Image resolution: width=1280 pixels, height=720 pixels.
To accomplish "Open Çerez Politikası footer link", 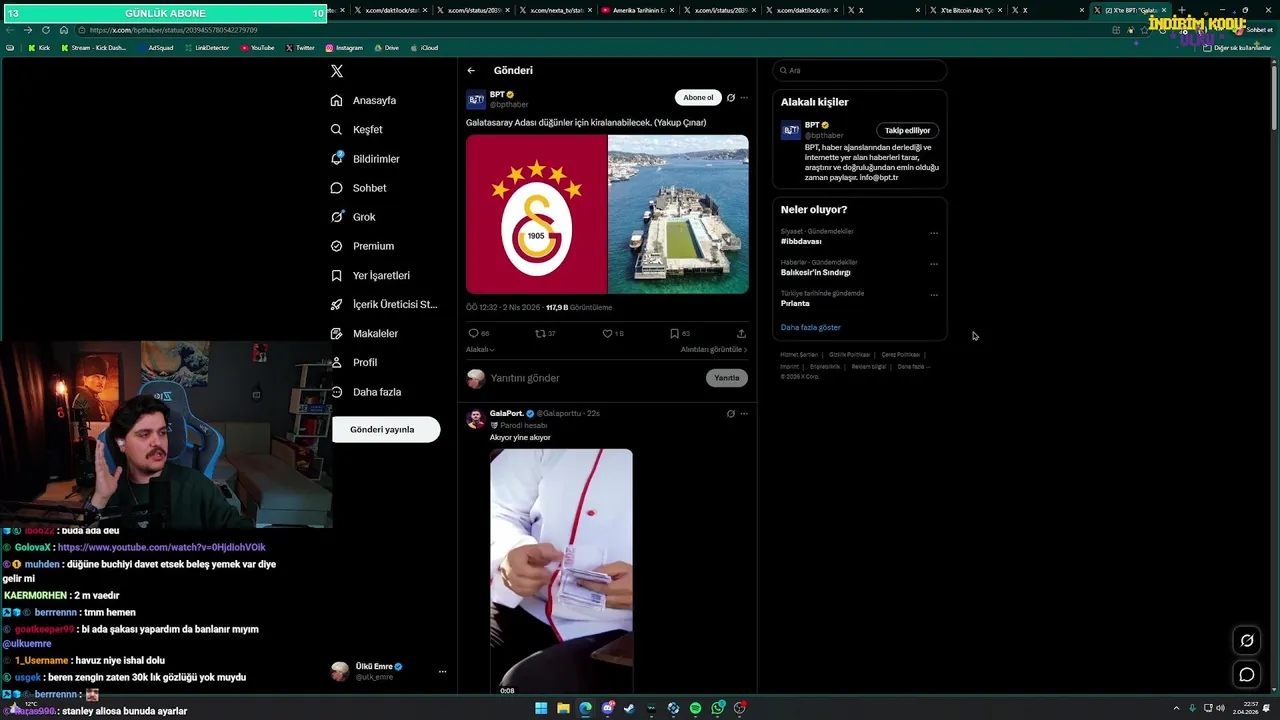I will (901, 354).
